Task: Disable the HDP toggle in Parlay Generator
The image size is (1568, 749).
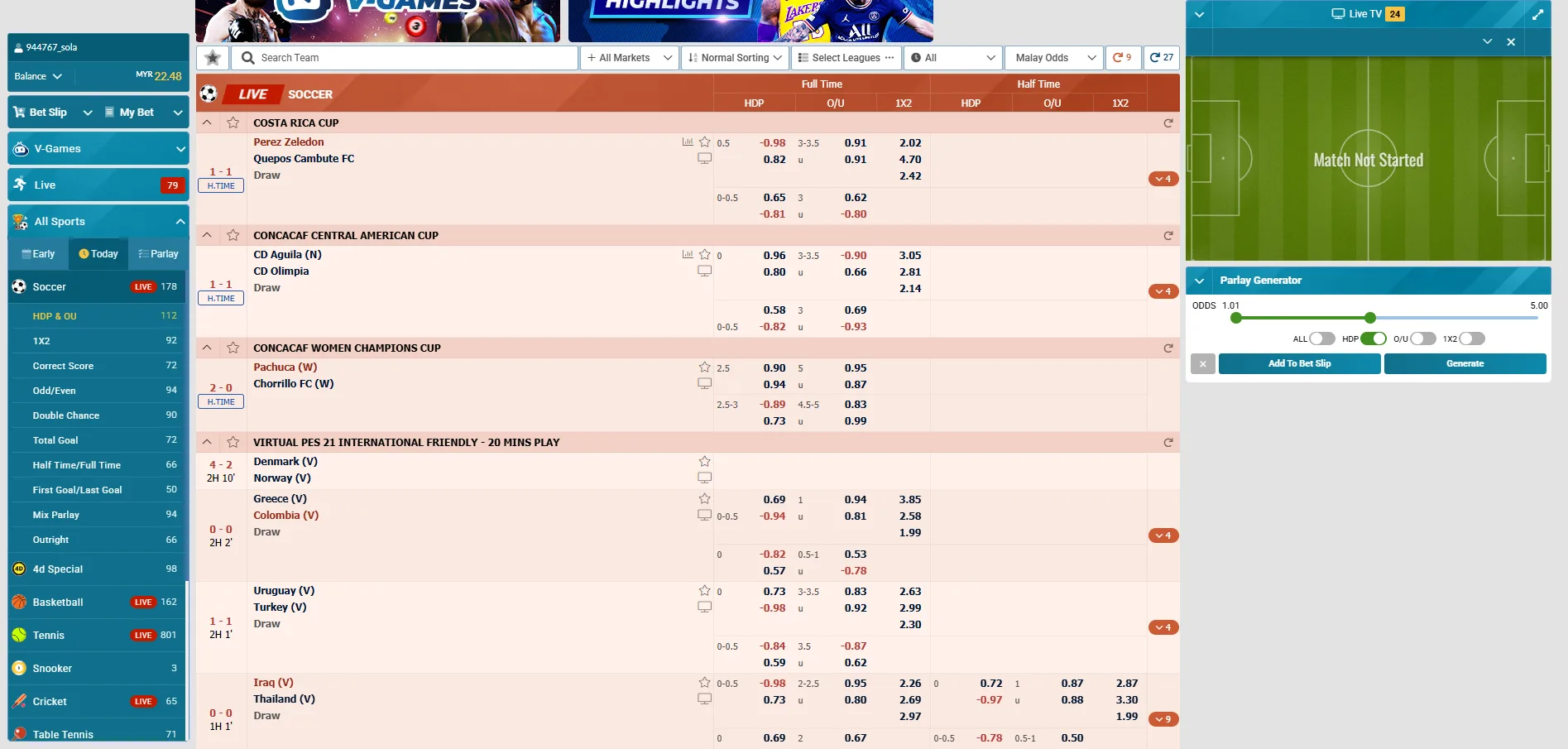Action: click(x=1375, y=338)
